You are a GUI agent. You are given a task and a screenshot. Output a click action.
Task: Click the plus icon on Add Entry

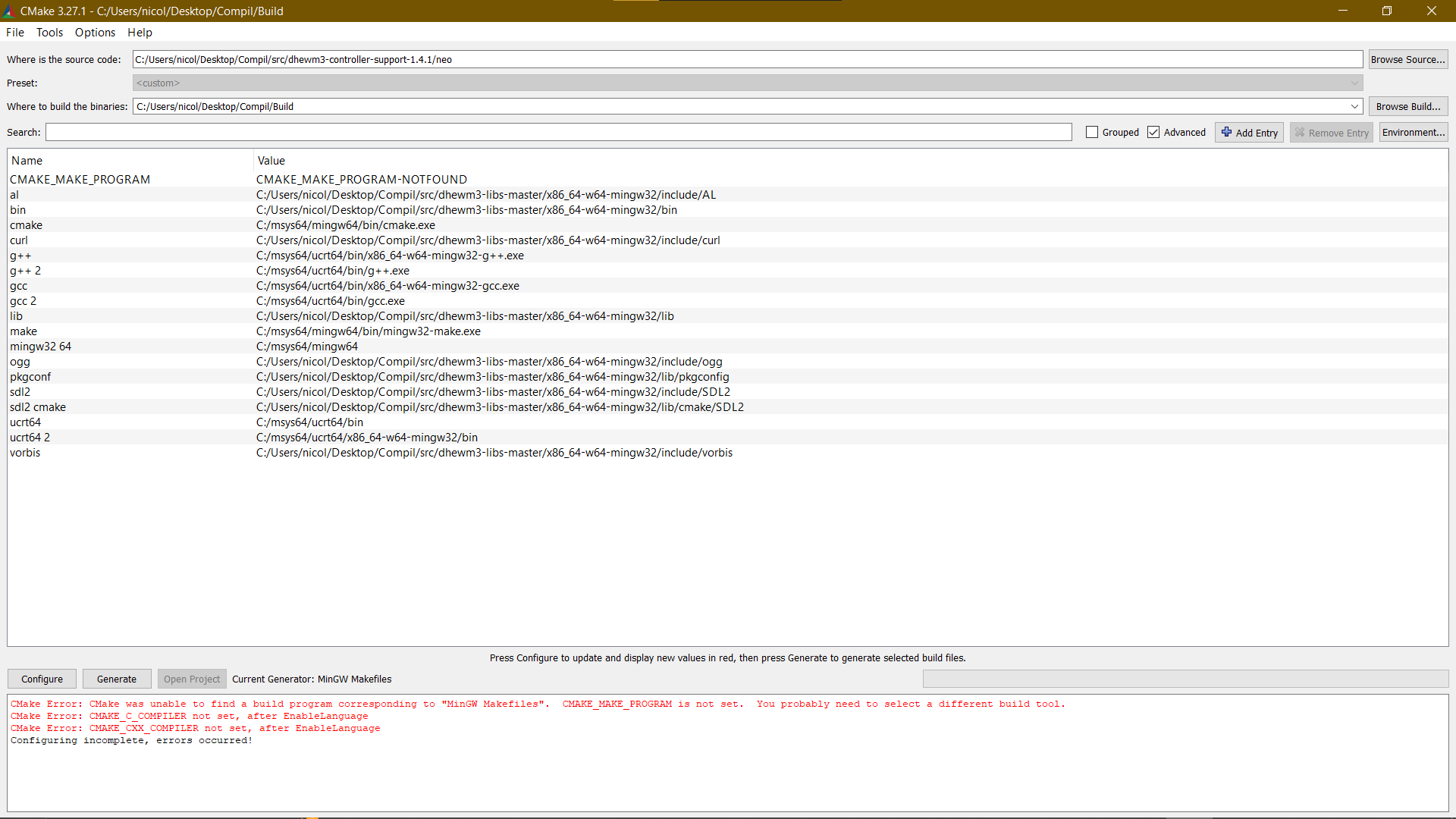pos(1226,132)
